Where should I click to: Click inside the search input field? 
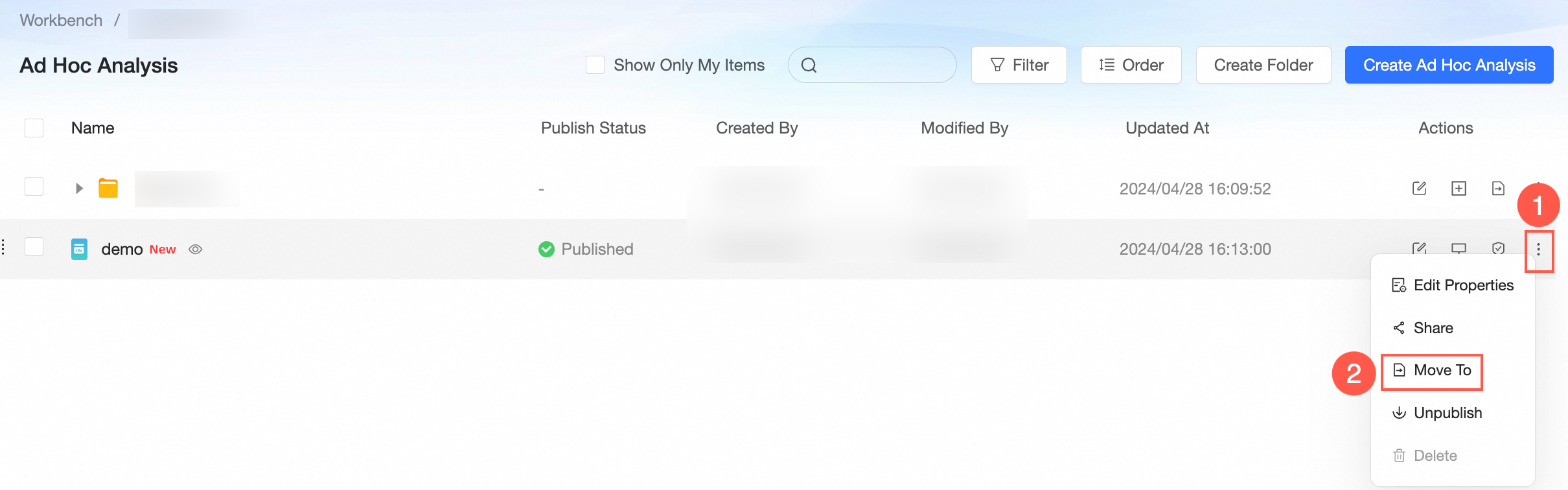coord(872,65)
